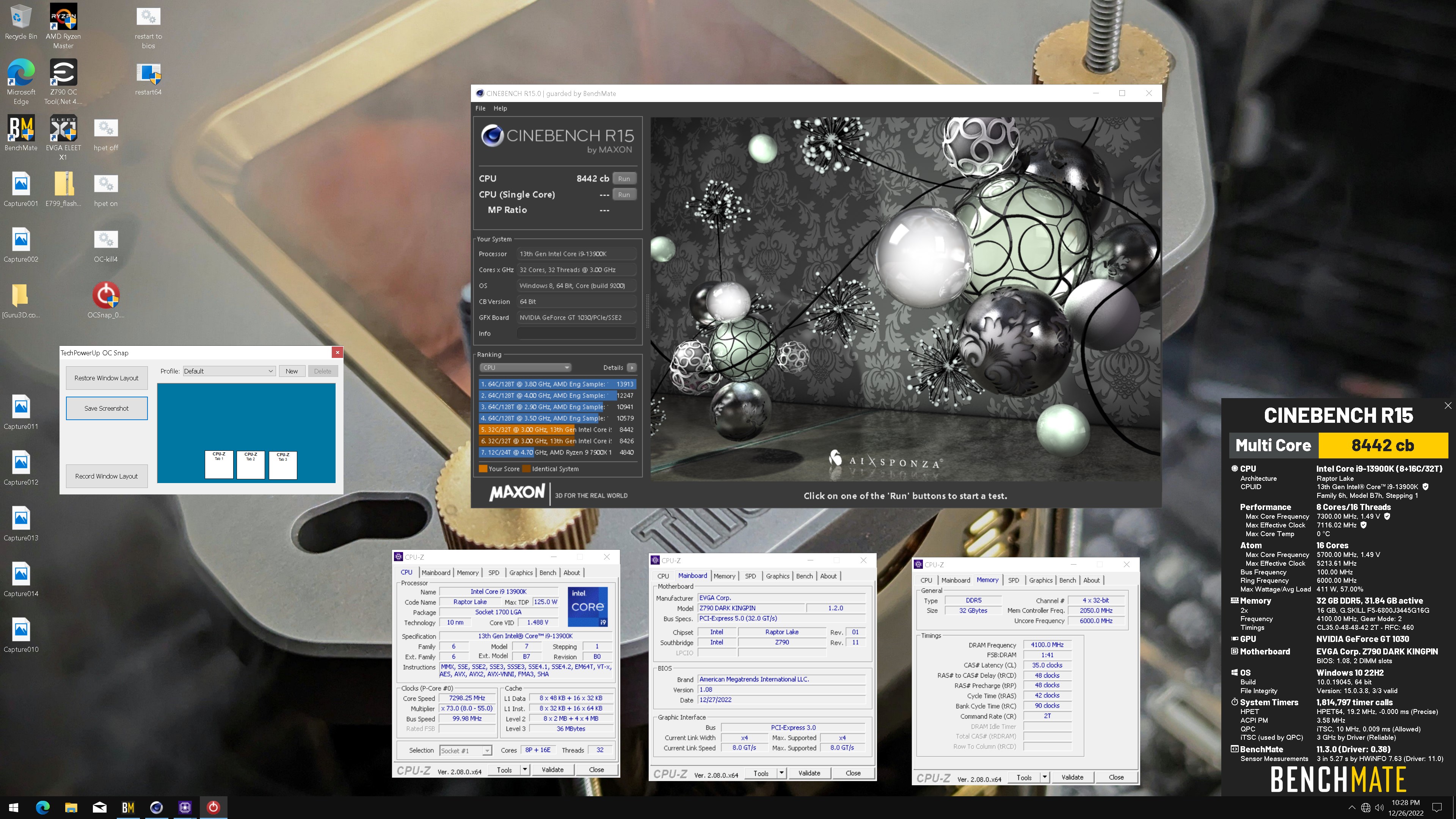
Task: Switch to Cinebench on the taskbar
Action: pyautogui.click(x=157, y=808)
